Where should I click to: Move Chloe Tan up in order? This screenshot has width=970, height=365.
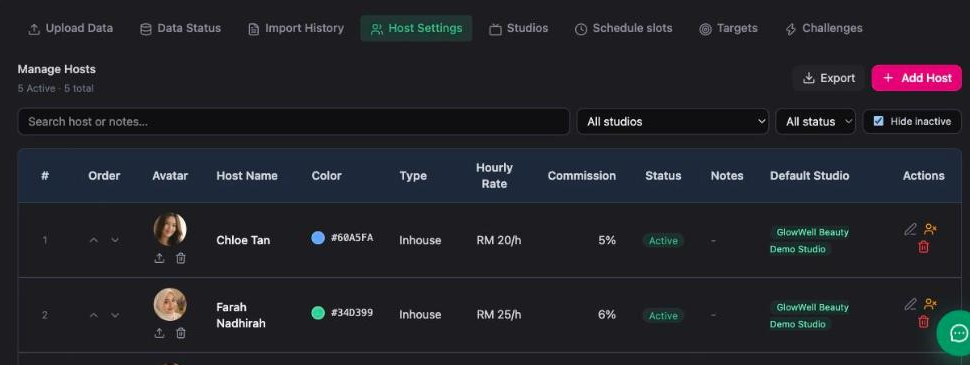click(94, 240)
